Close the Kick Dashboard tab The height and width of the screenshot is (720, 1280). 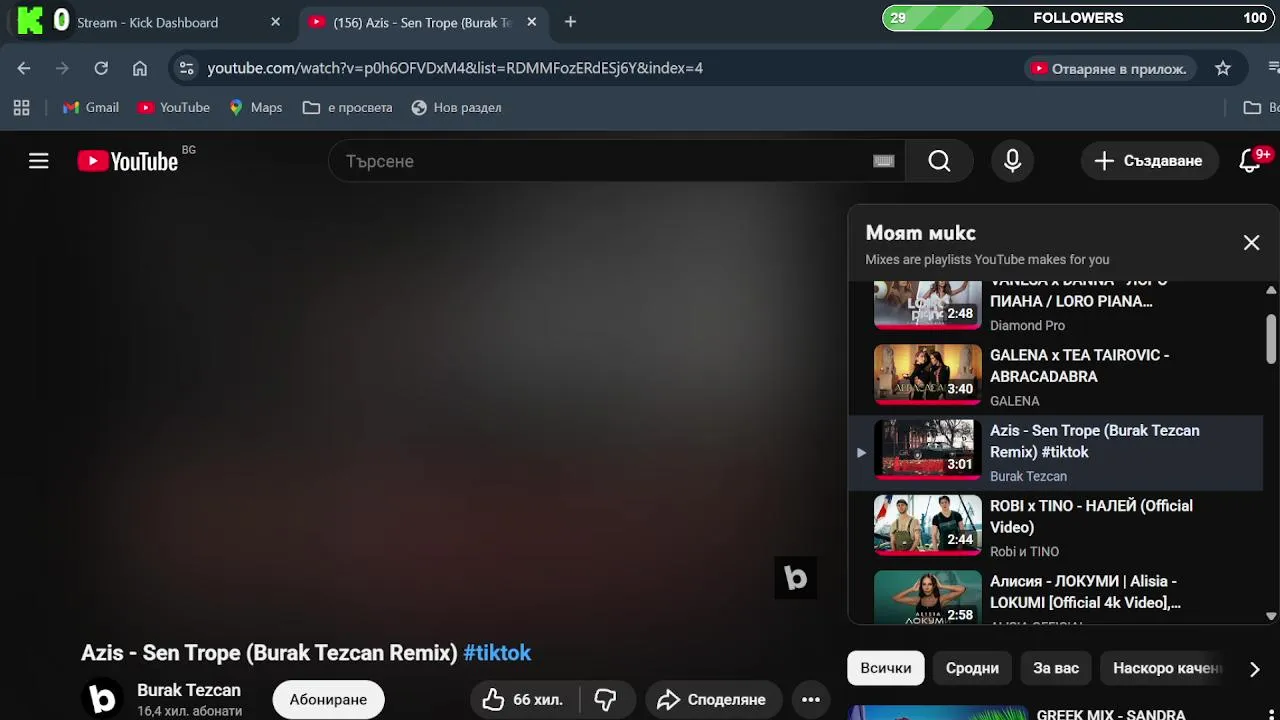(276, 22)
